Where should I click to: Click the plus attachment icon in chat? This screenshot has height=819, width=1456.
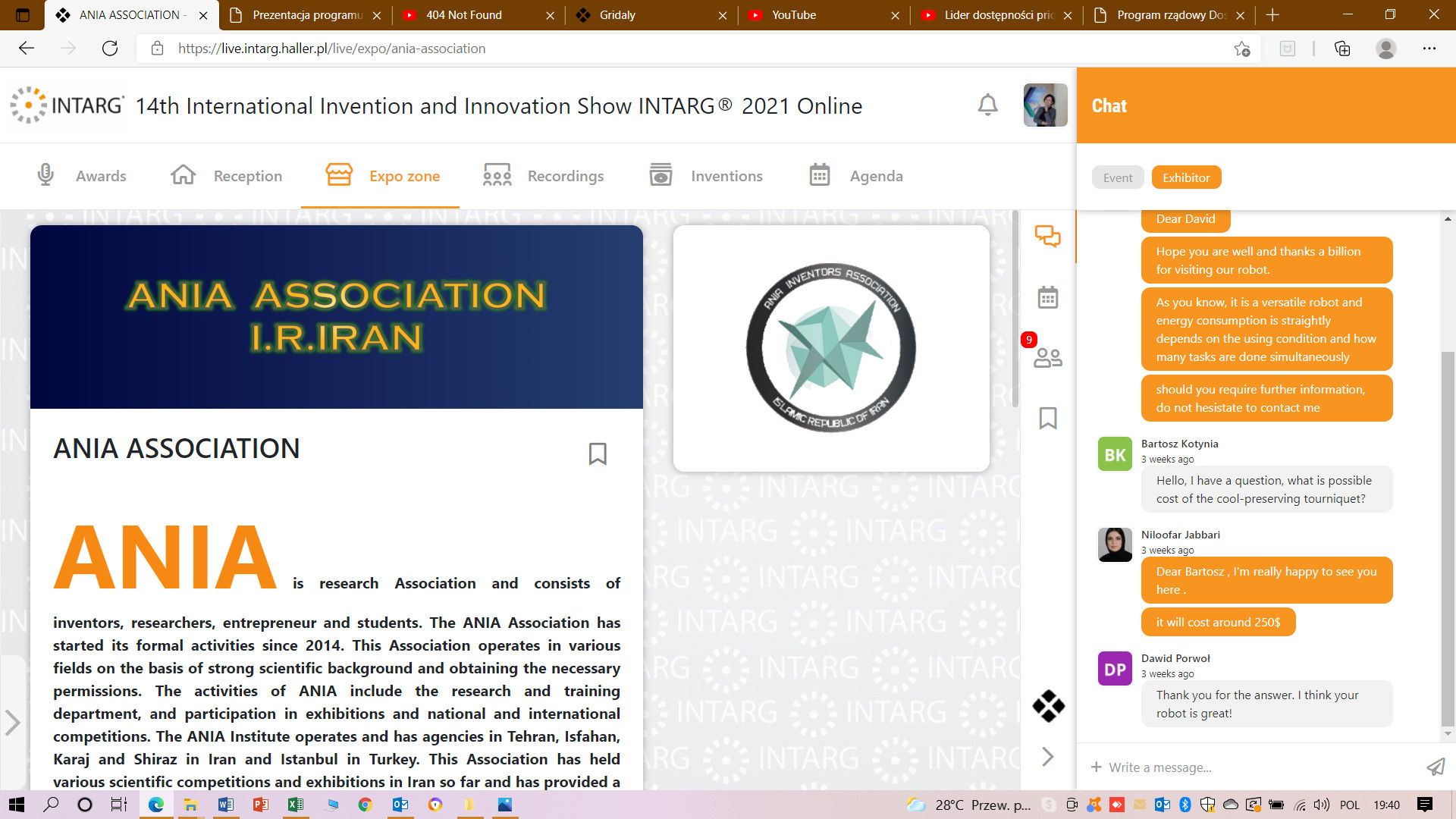(1096, 767)
